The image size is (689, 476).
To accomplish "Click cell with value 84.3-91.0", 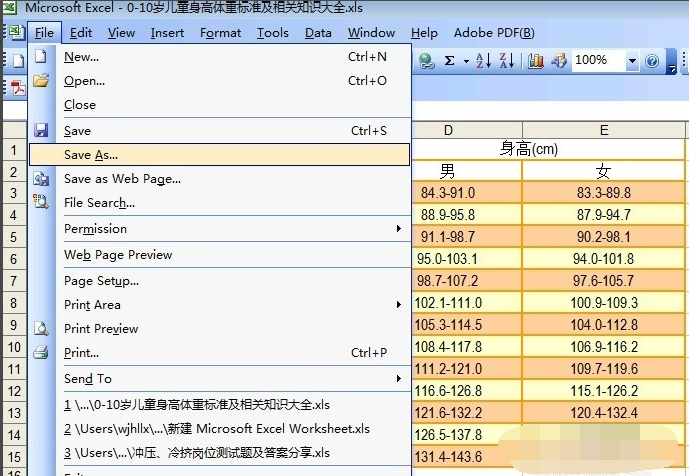I will point(467,193).
